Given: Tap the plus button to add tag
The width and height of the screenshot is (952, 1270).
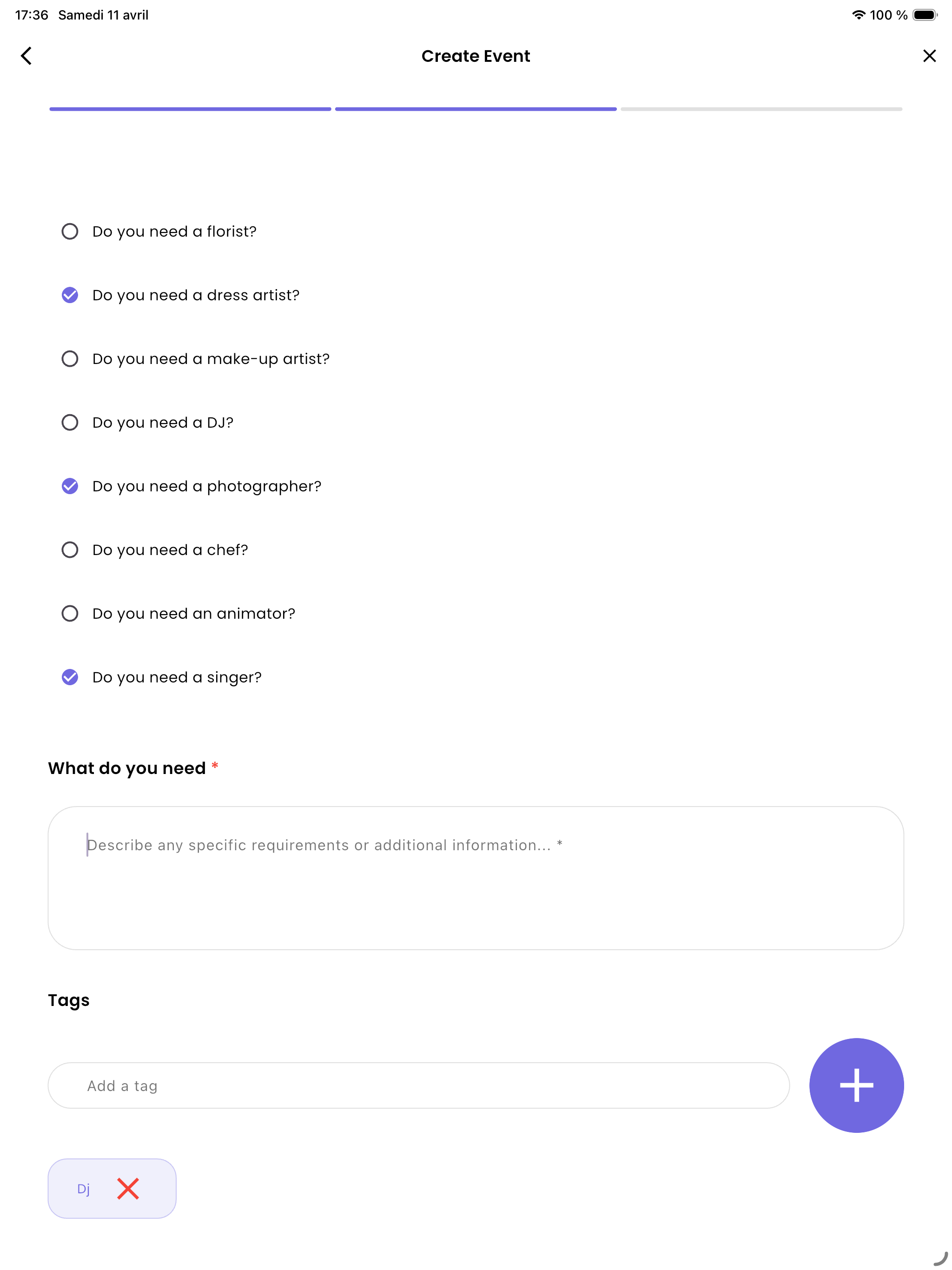Looking at the screenshot, I should (x=856, y=1085).
